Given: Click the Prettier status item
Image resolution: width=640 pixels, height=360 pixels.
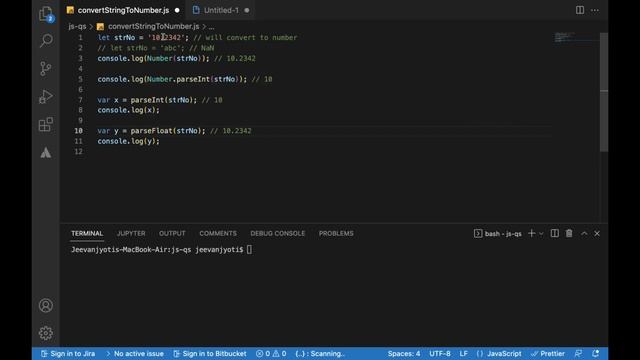Looking at the screenshot, I should [x=548, y=353].
